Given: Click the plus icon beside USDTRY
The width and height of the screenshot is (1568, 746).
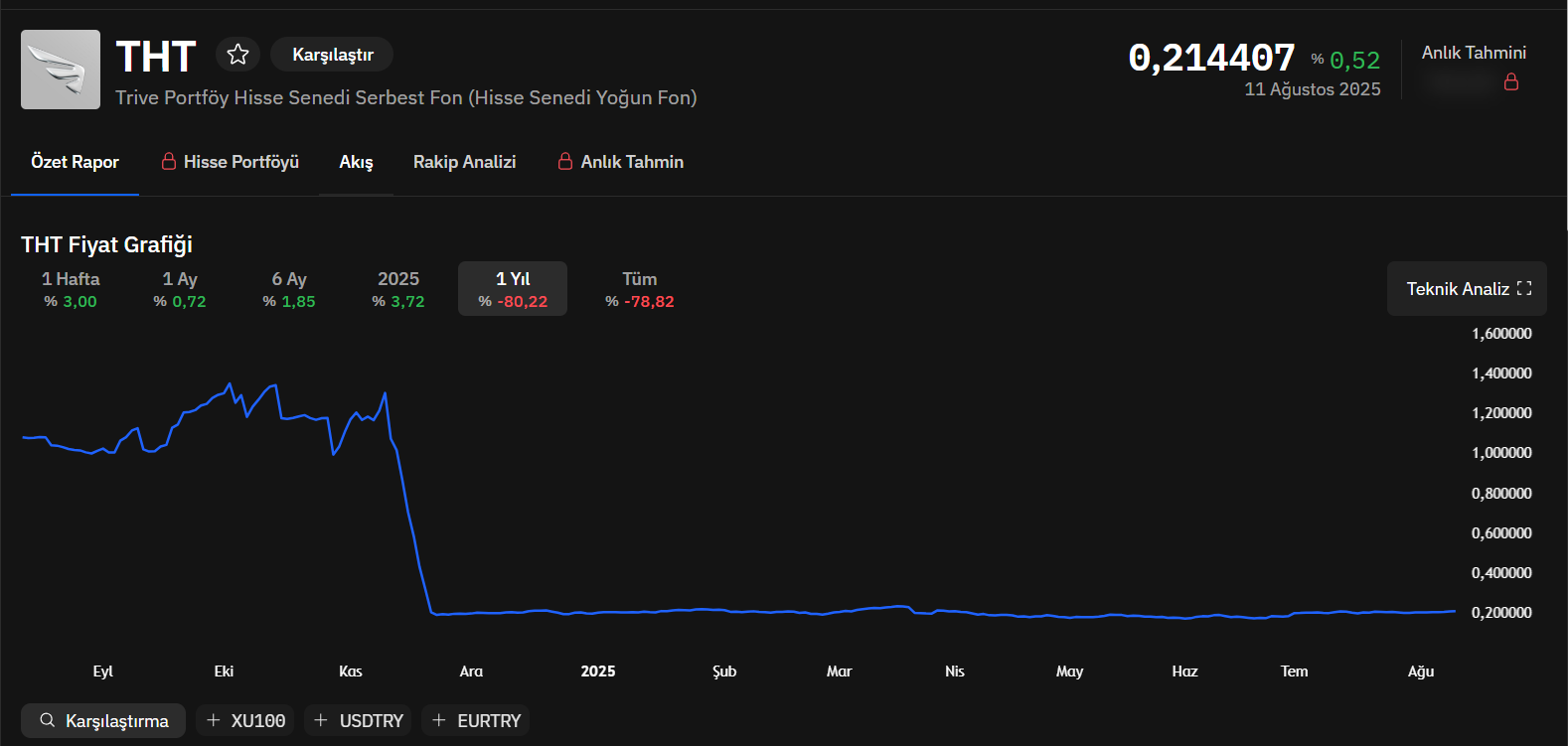Looking at the screenshot, I should click(x=321, y=720).
